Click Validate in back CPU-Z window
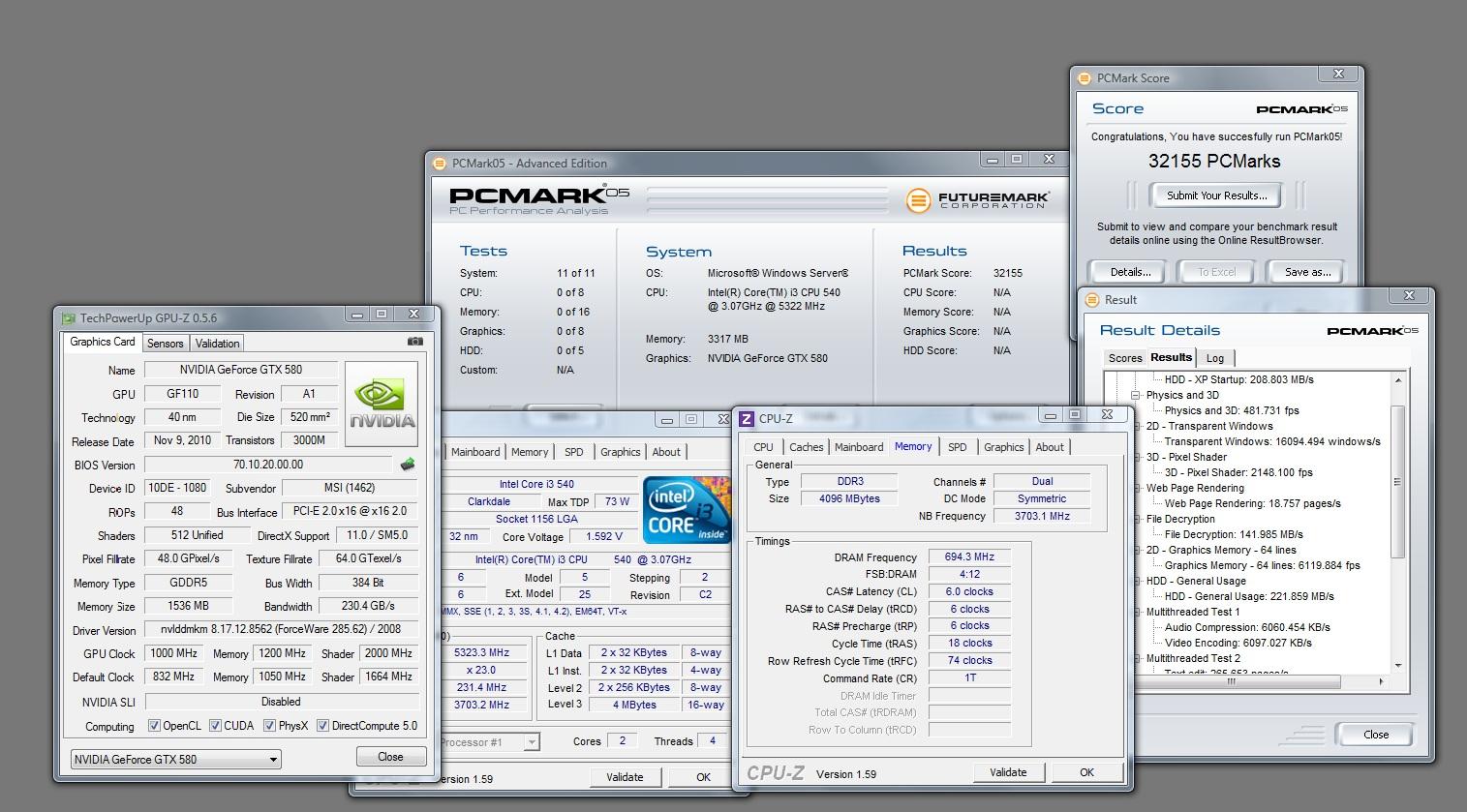This screenshot has height=812, width=1467. (x=625, y=777)
